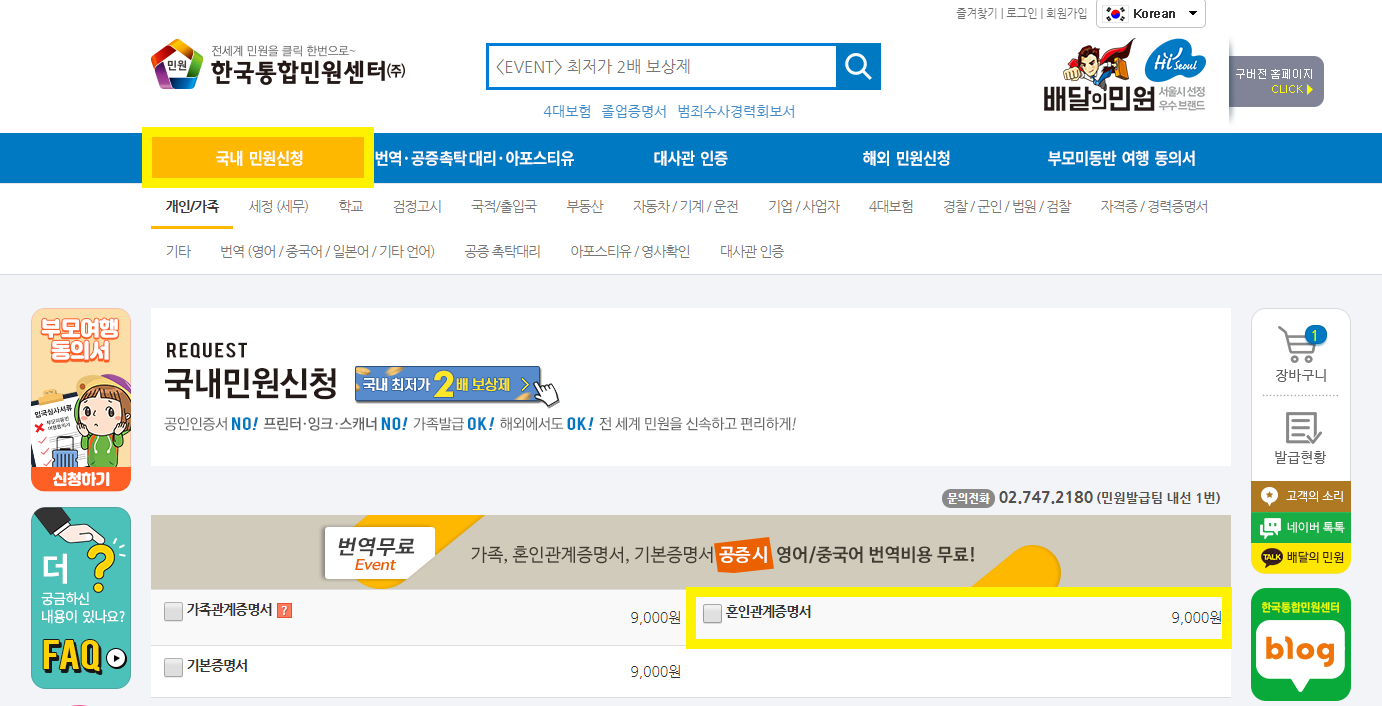Click the question mark help icon beside 가족관계증명서
This screenshot has height=706, width=1382.
284,611
